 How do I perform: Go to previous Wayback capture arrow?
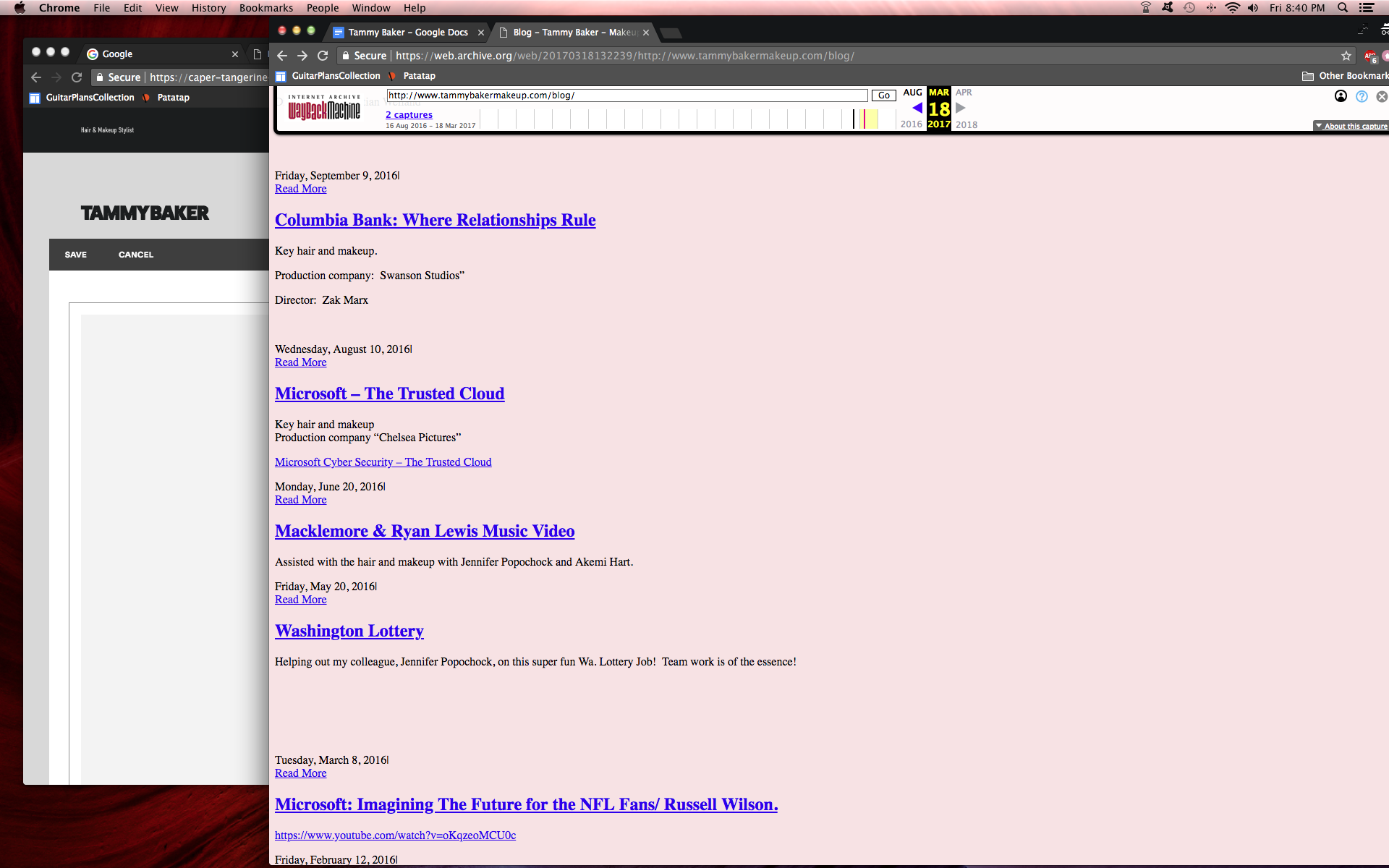(917, 108)
